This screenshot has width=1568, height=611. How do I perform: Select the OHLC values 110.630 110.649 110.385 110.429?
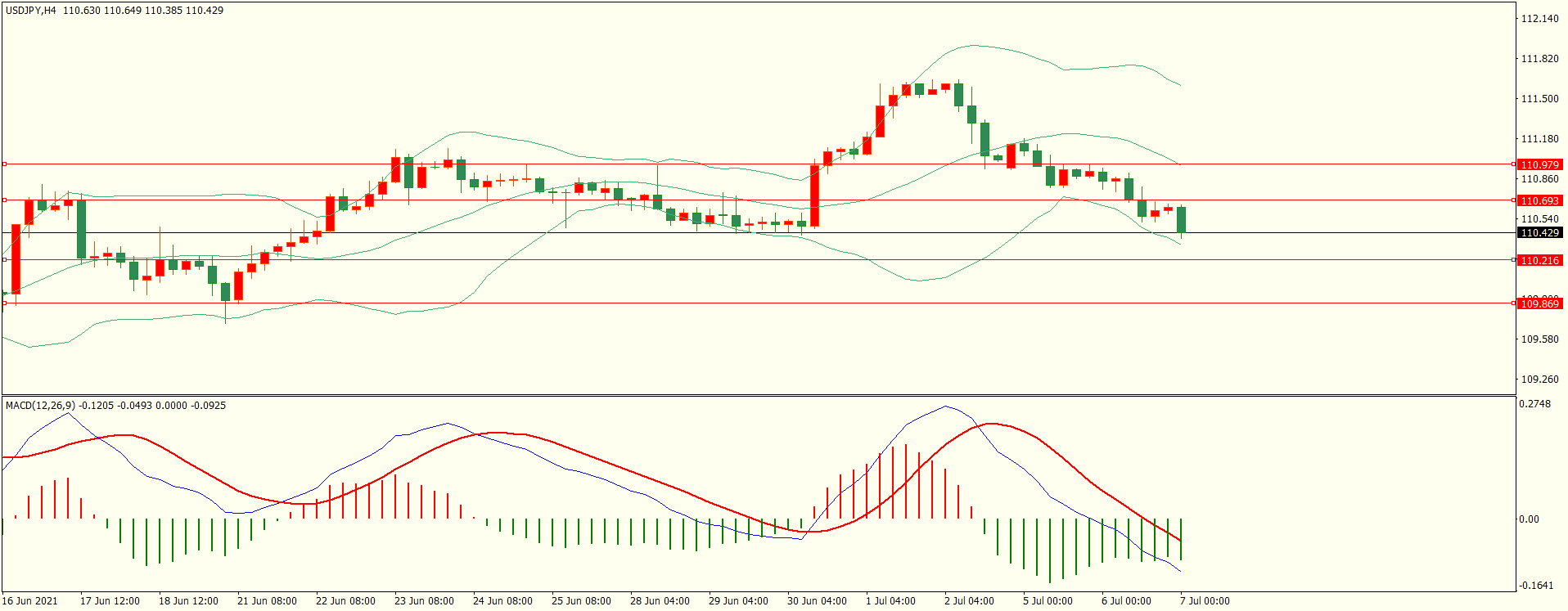pos(143,11)
